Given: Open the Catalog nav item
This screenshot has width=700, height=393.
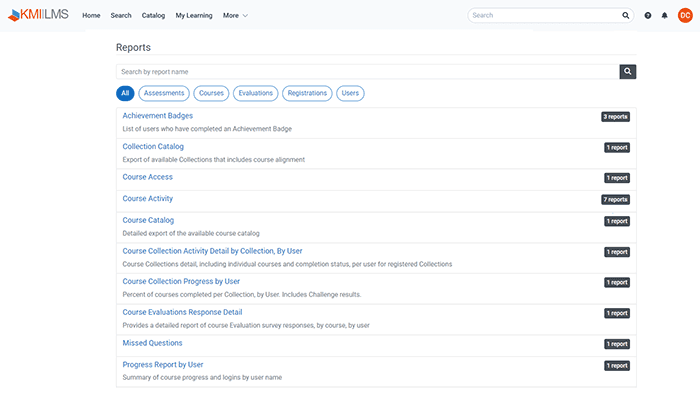Looking at the screenshot, I should 153,16.
